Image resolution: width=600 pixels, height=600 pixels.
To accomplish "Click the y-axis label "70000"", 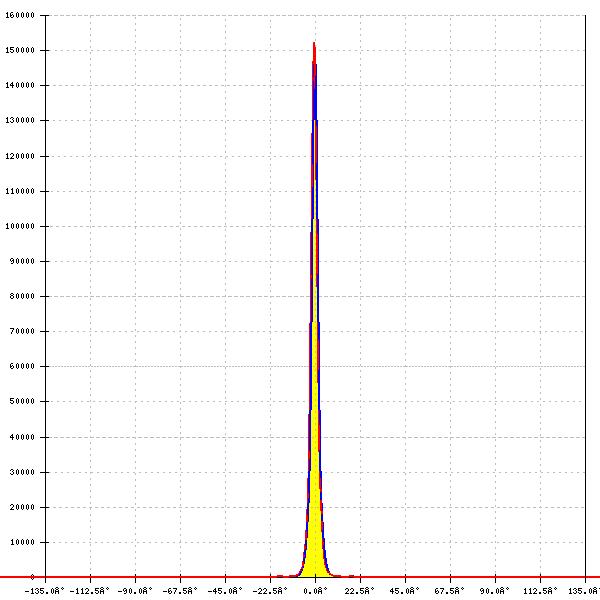I will [22, 331].
